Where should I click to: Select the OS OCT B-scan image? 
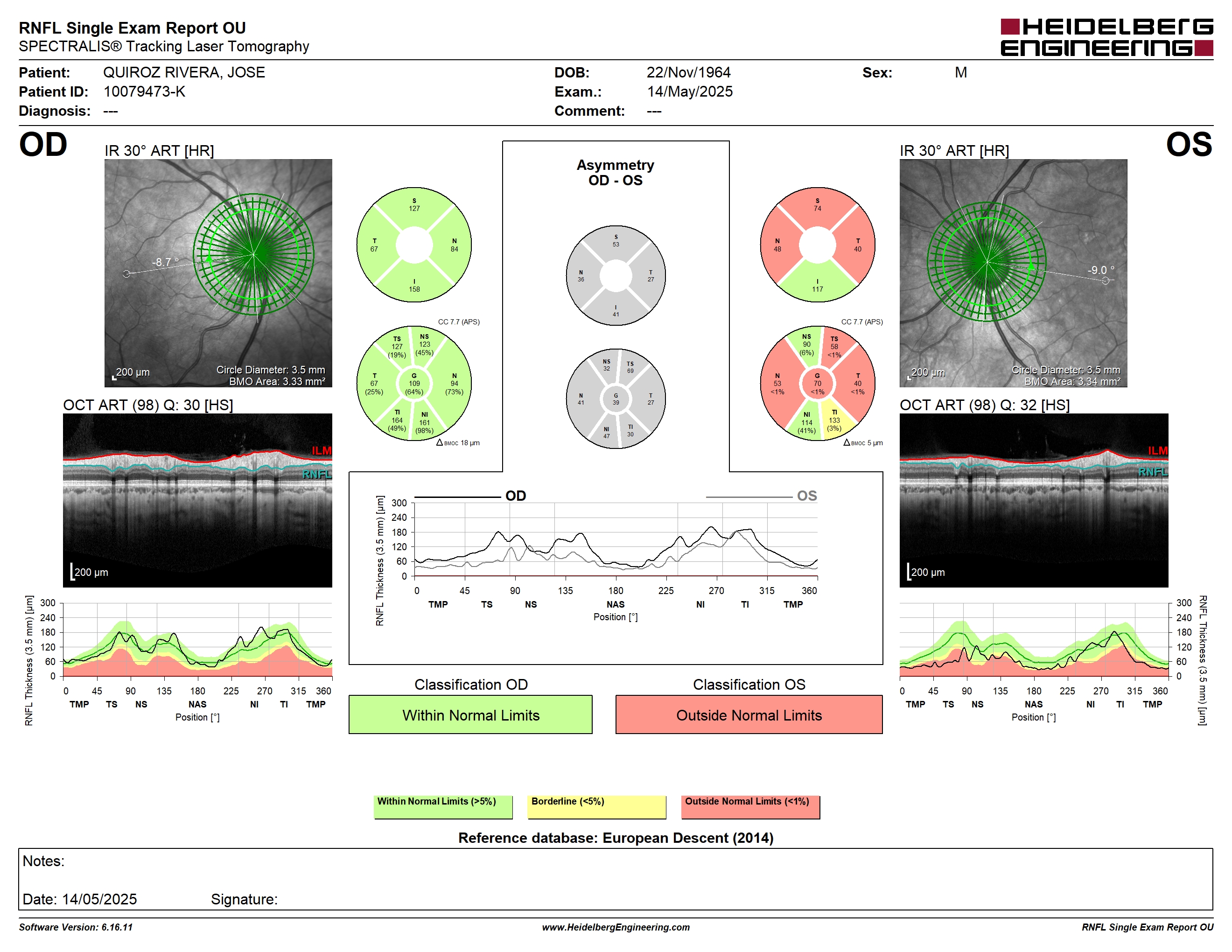tap(1034, 500)
